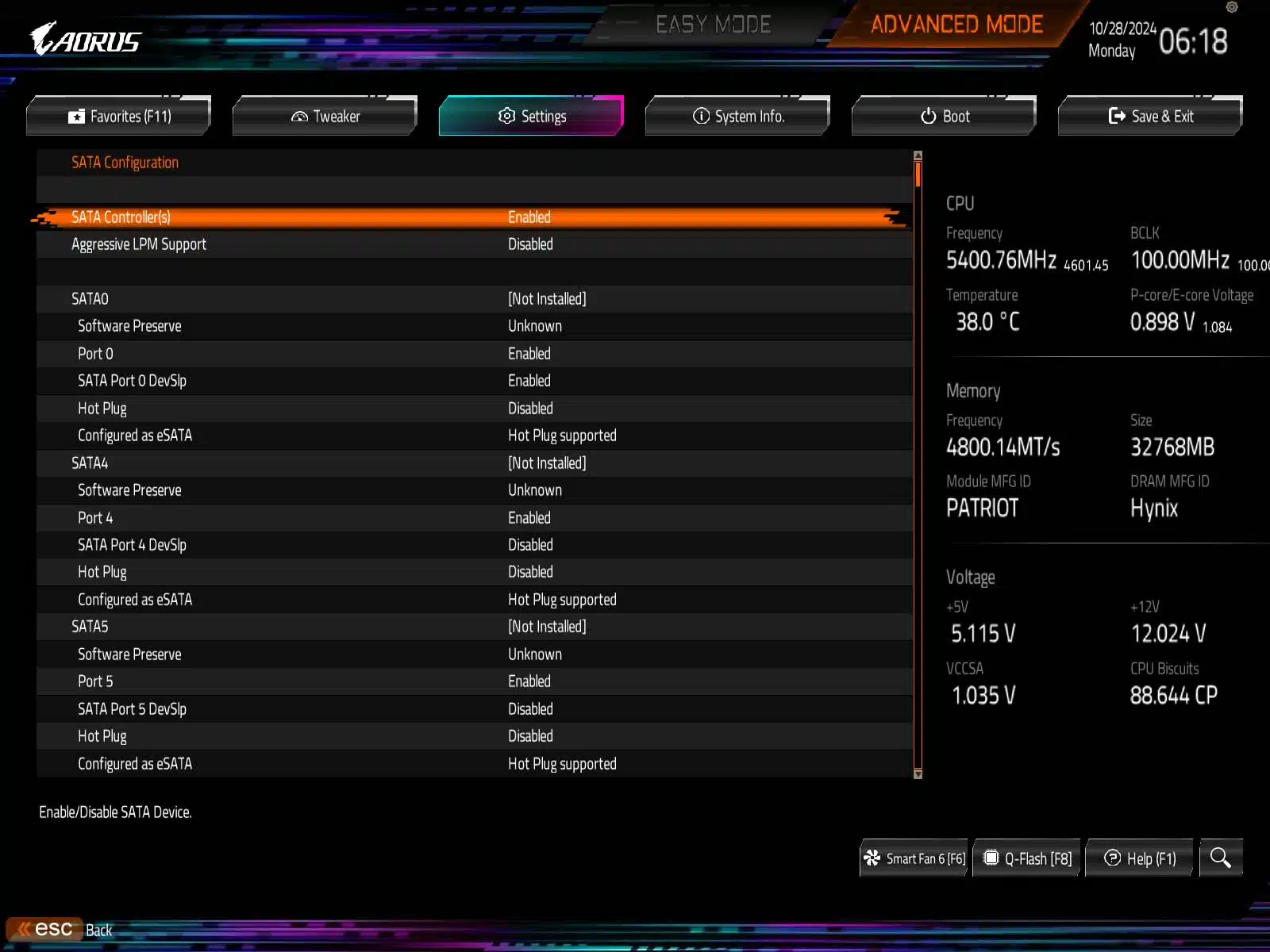Select the SATA Controller(s) row
1270x952 pixels.
(475, 217)
